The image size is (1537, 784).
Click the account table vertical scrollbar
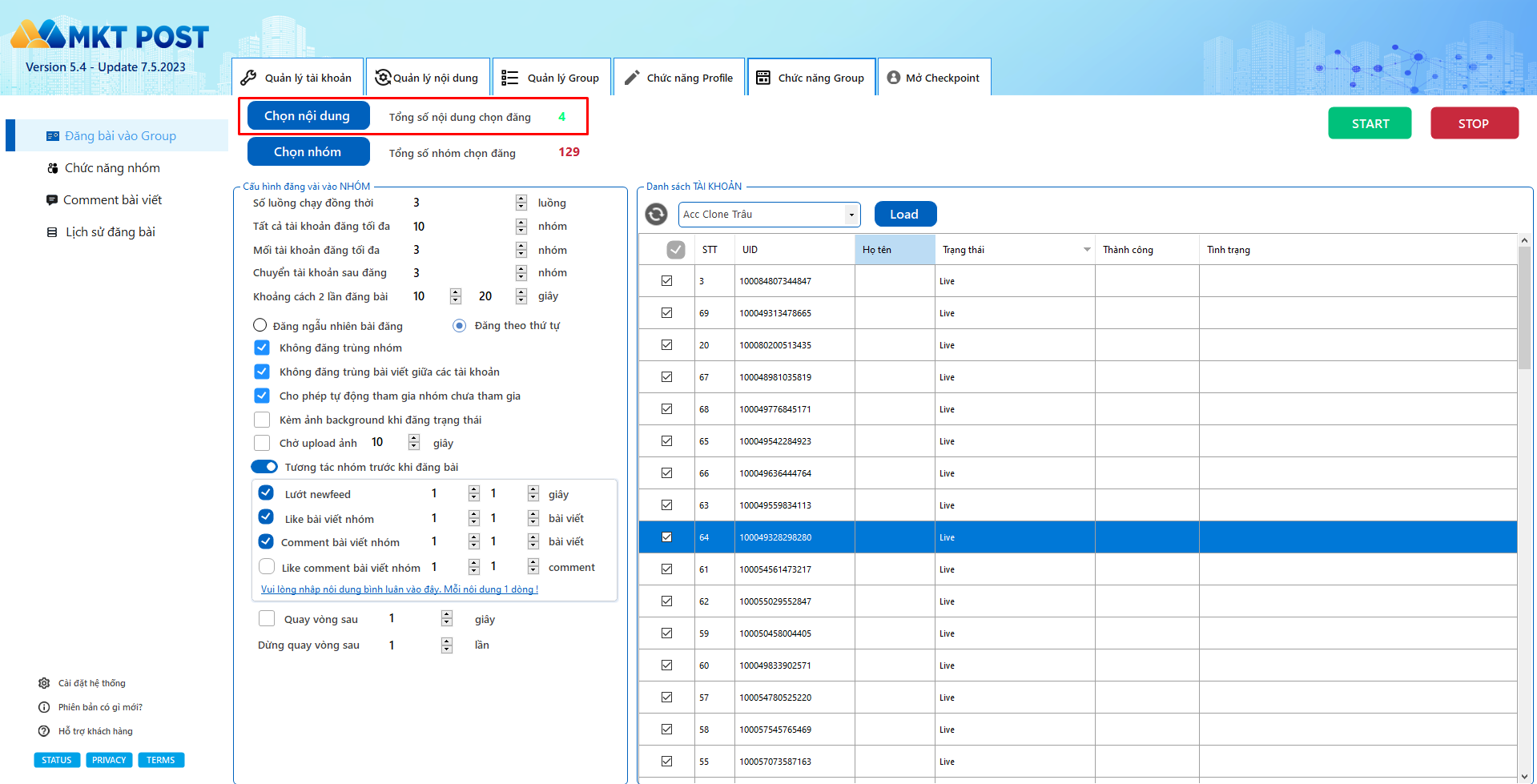pos(1524,308)
